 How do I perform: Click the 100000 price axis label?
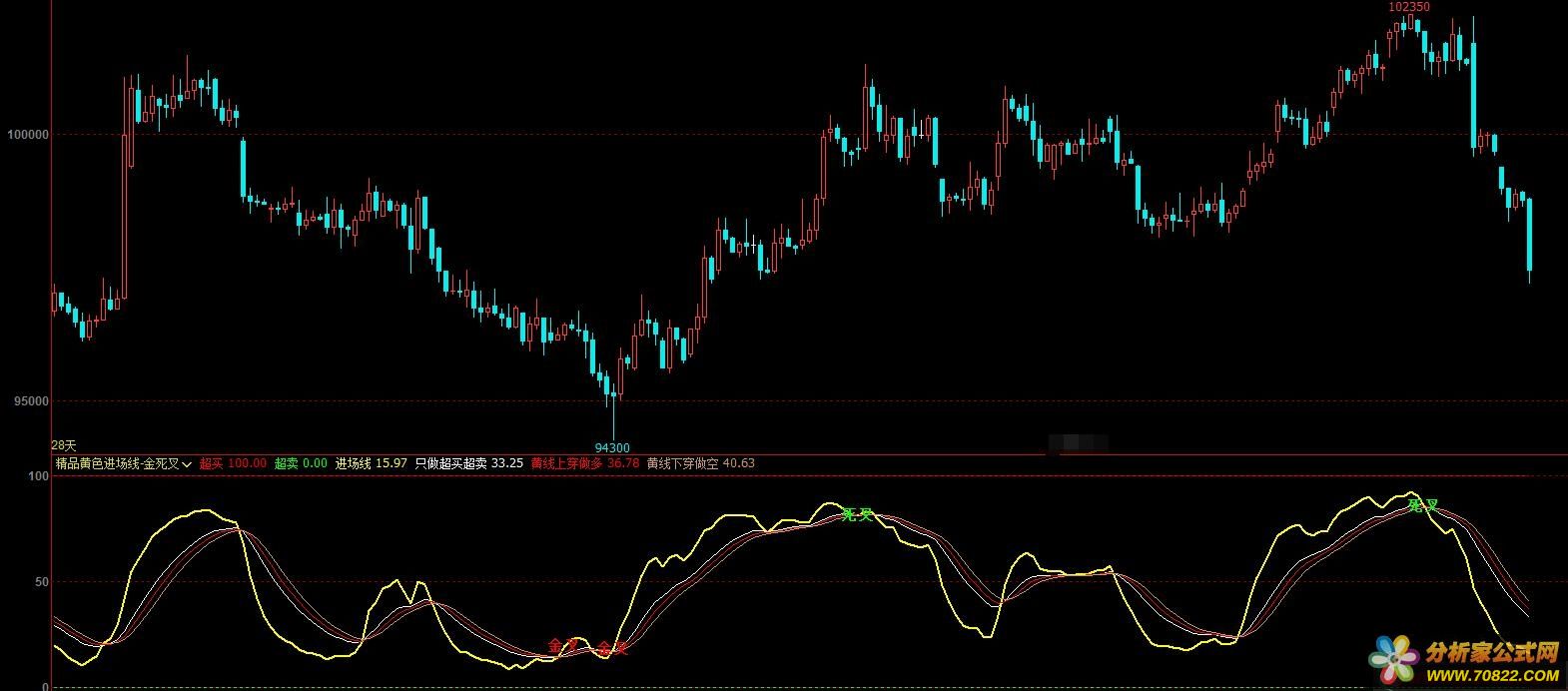point(27,134)
